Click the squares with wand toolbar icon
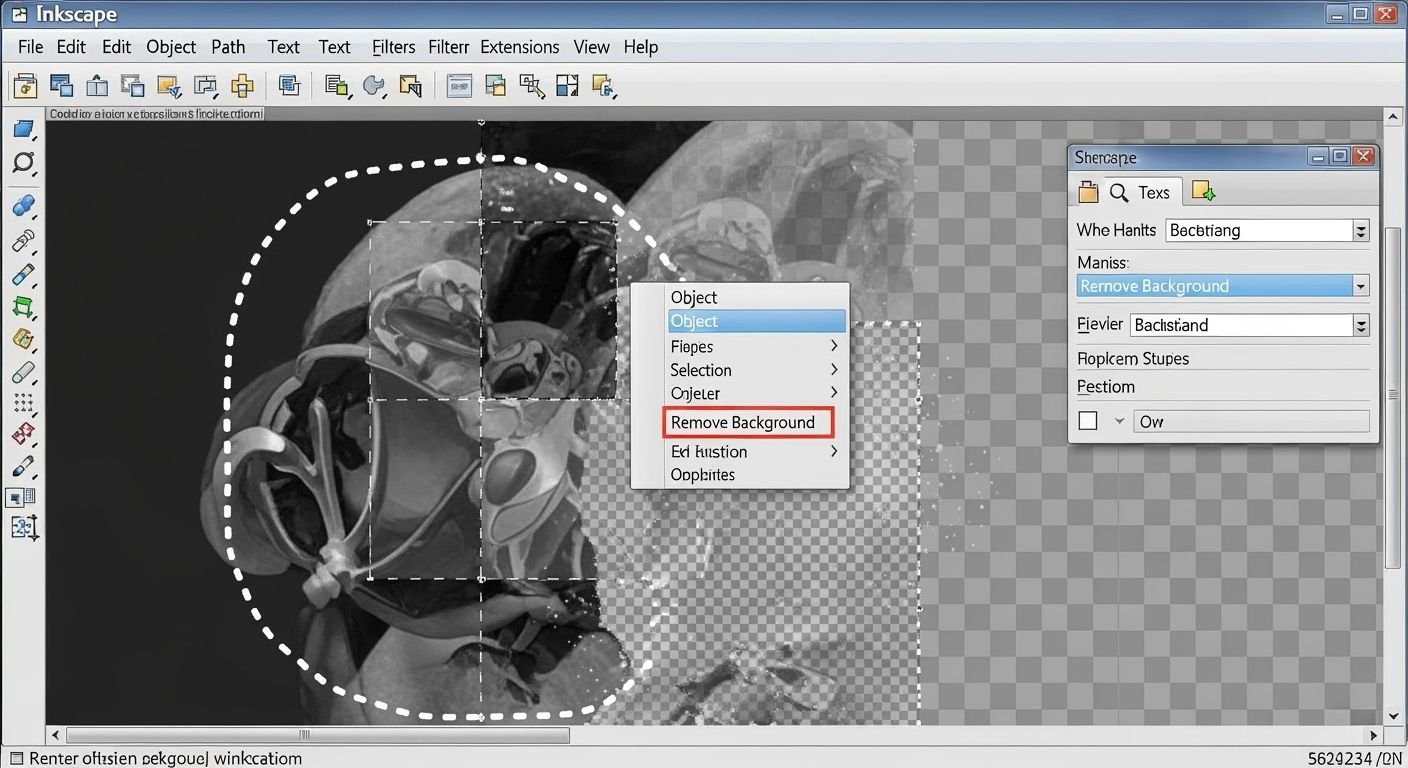This screenshot has width=1408, height=768. [x=531, y=86]
